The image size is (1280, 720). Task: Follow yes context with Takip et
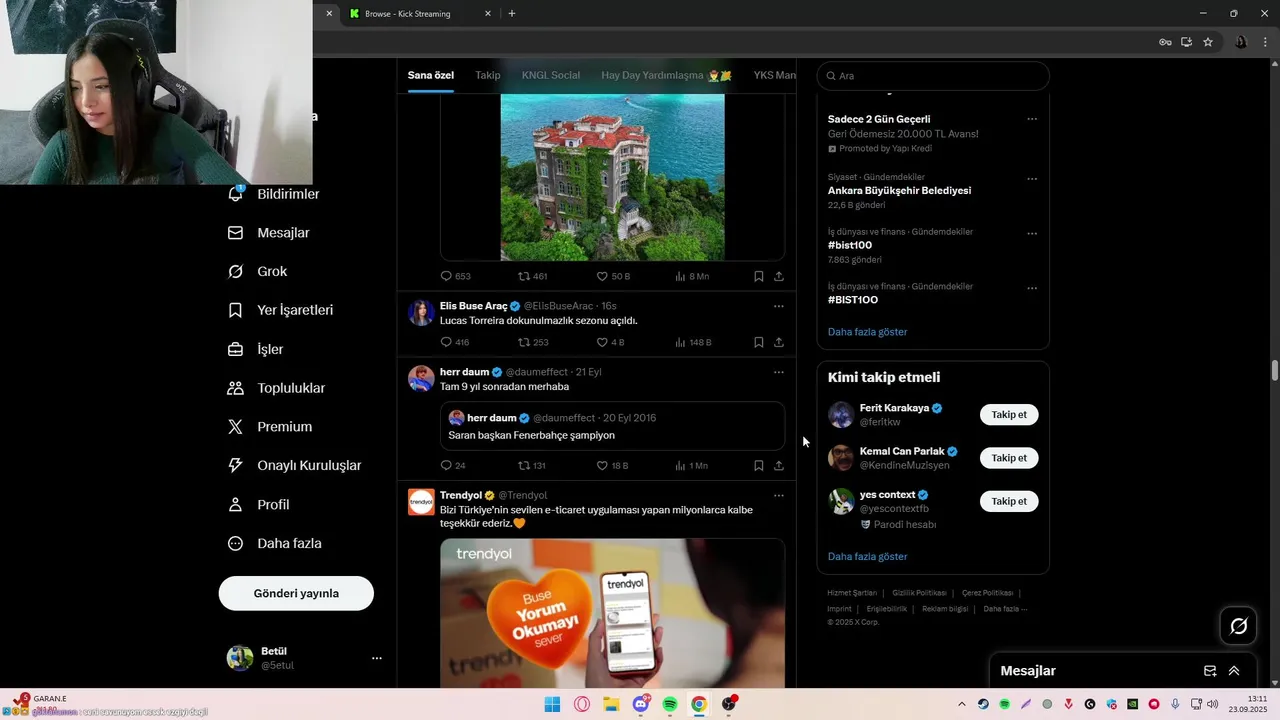[x=1009, y=501]
